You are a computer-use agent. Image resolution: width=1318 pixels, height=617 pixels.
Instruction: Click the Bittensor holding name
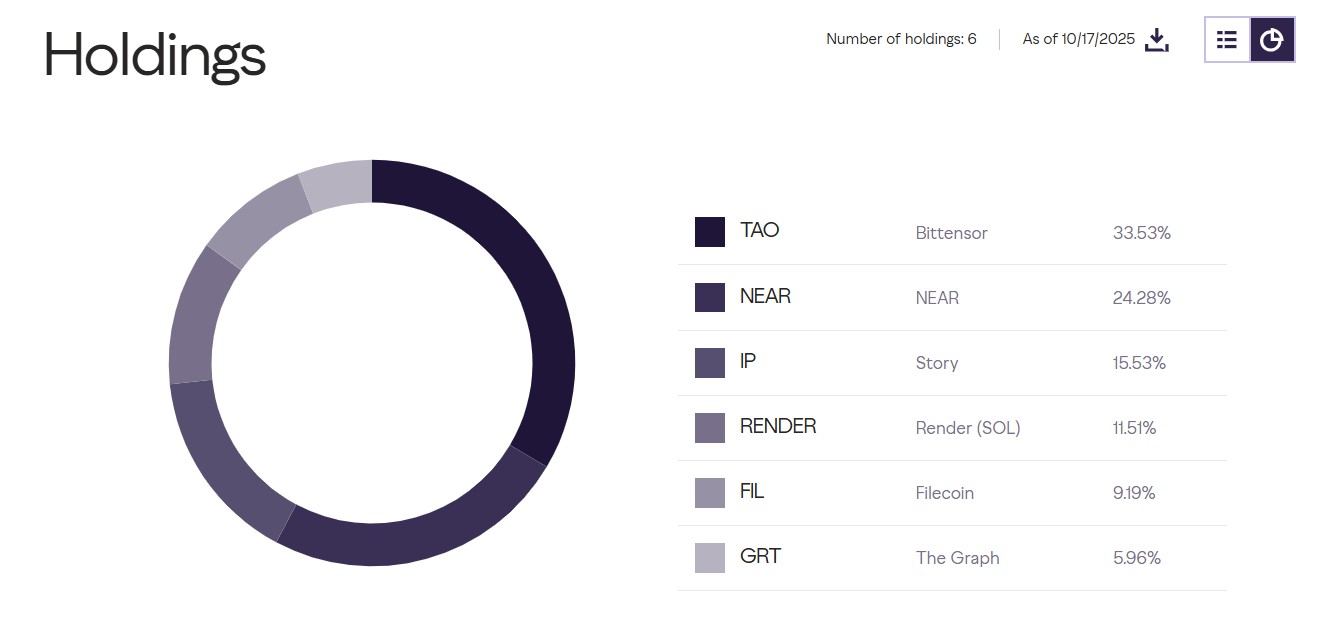[x=951, y=233]
